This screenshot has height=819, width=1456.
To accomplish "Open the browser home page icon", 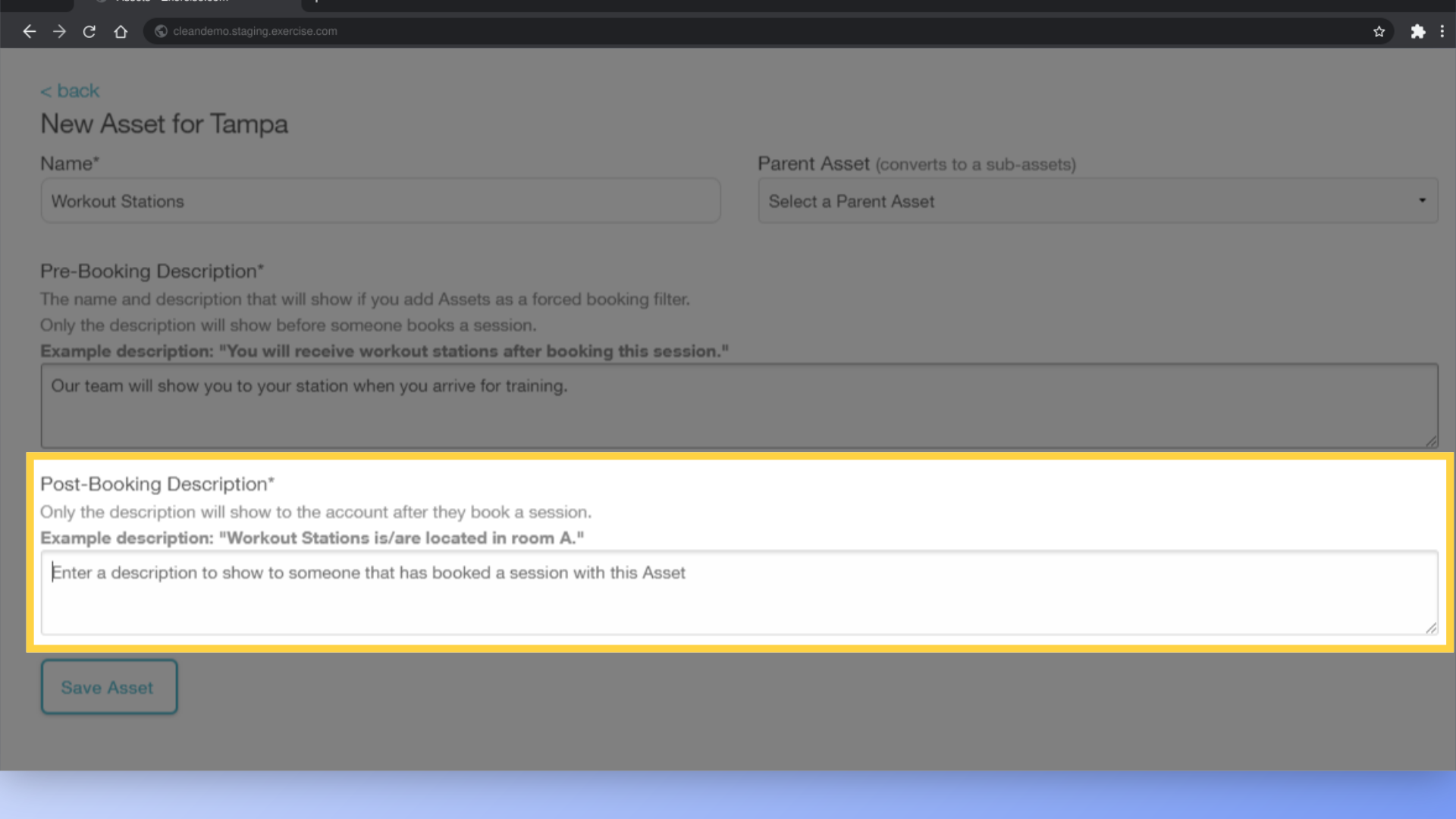I will coord(121,31).
